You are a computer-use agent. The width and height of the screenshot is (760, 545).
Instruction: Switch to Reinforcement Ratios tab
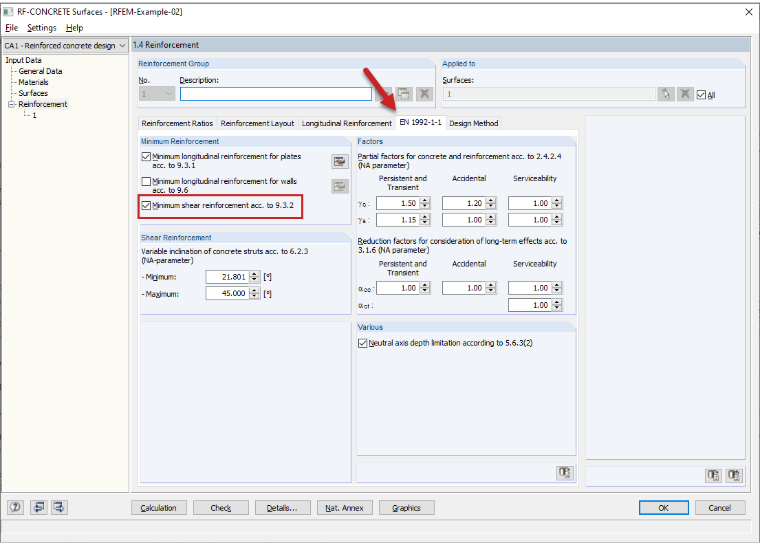177,123
